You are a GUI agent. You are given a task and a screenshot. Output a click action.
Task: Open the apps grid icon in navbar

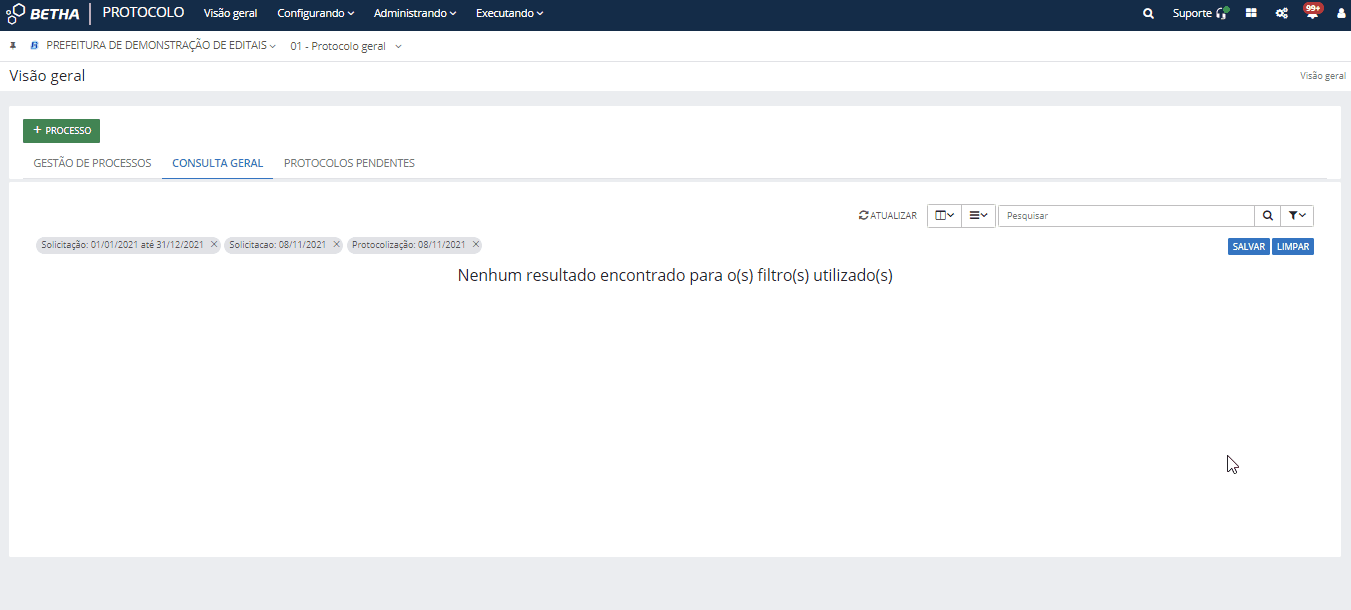(x=1251, y=14)
